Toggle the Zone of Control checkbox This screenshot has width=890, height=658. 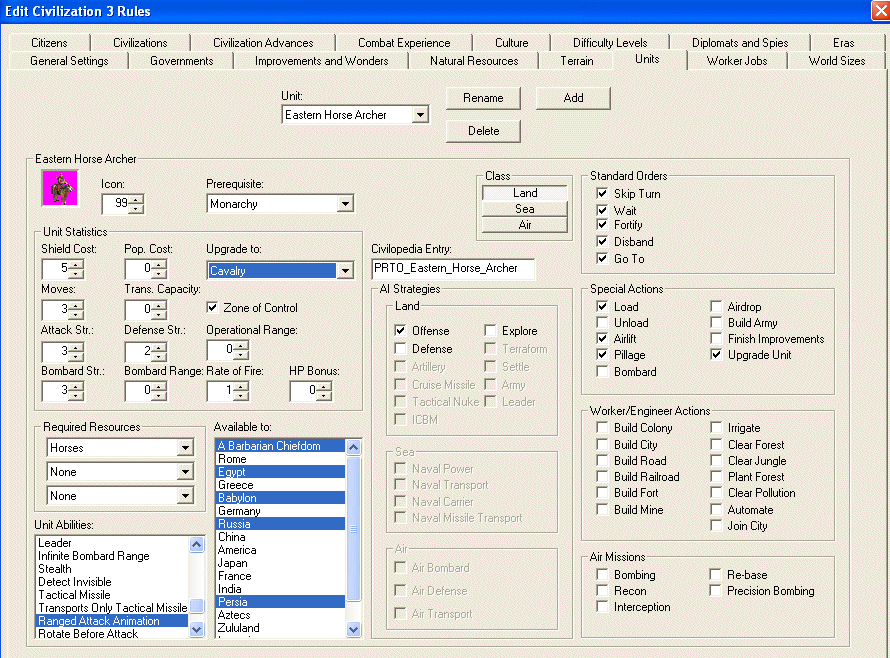point(212,308)
